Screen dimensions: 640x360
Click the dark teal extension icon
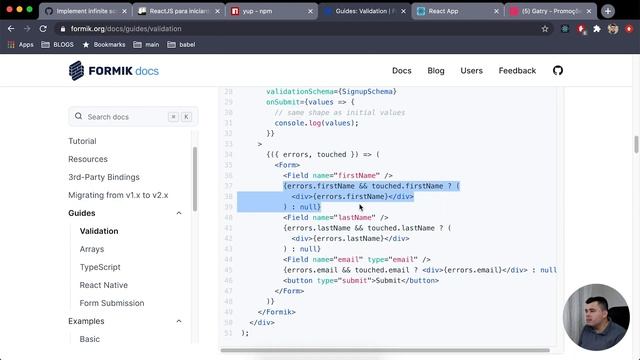(565, 29)
